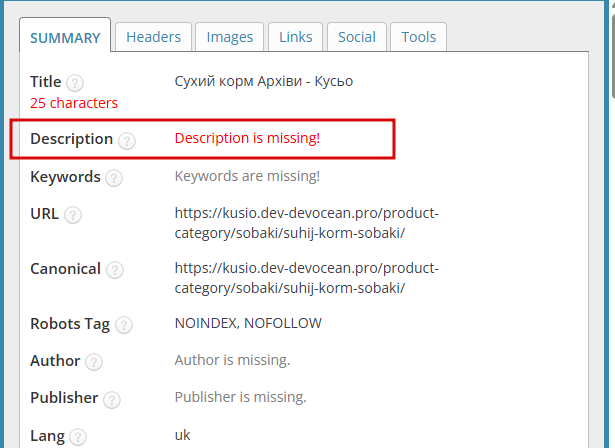
Task: Switch to the Links tab
Action: coord(296,37)
